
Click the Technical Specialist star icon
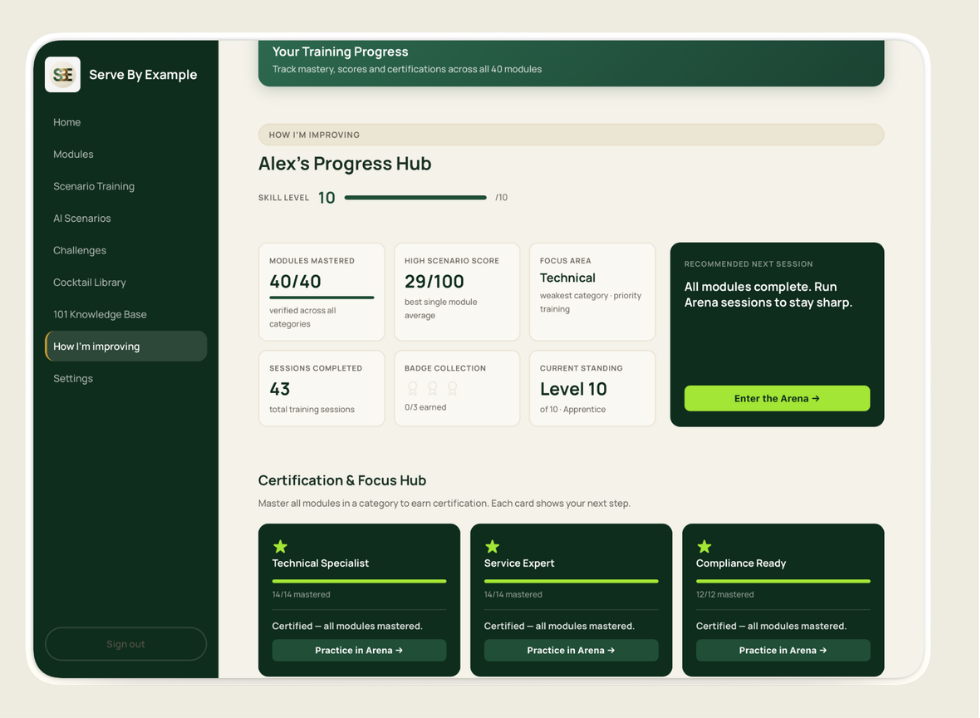(280, 546)
